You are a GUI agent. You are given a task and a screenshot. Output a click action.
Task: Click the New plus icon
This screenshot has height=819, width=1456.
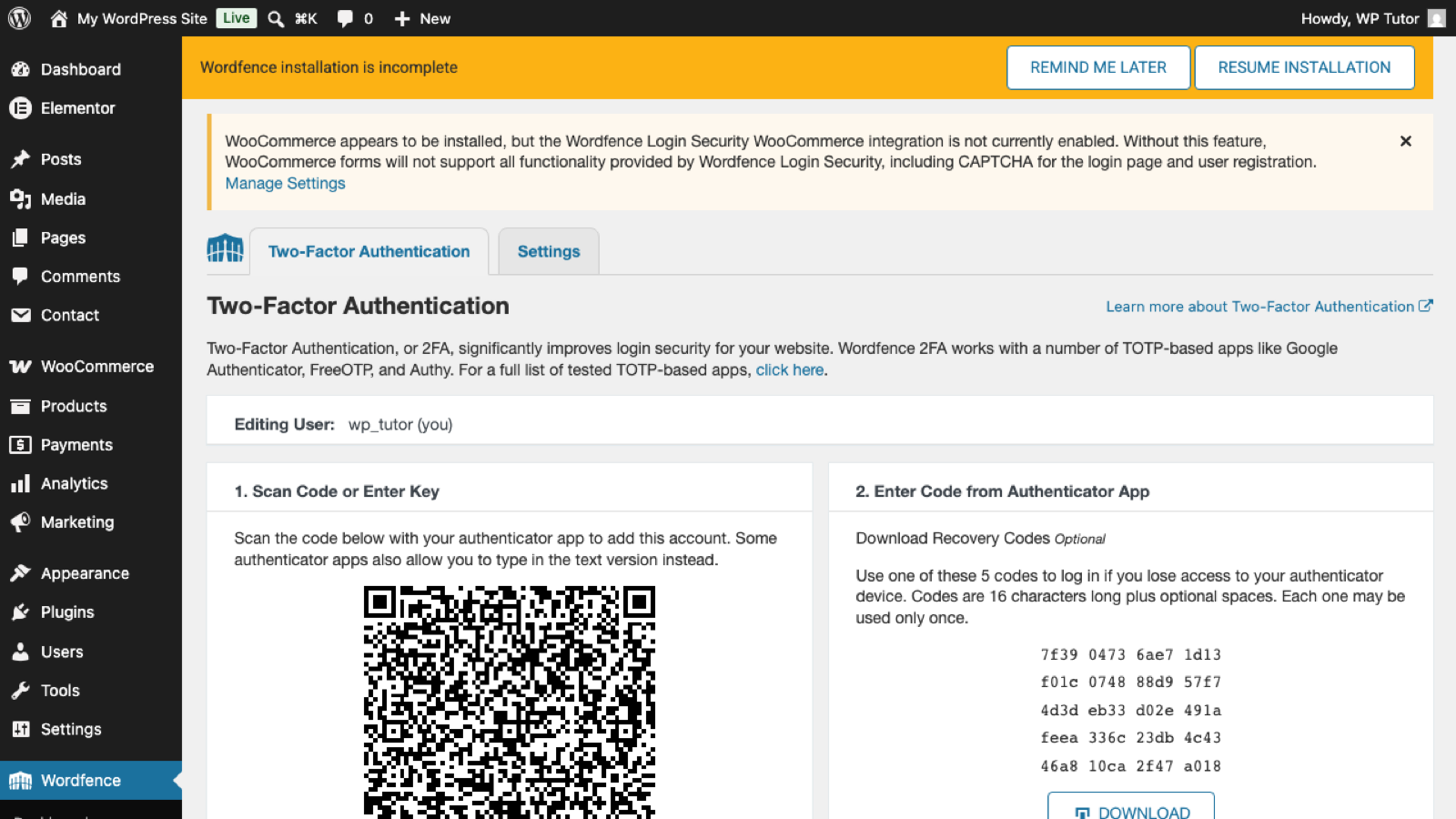[402, 18]
